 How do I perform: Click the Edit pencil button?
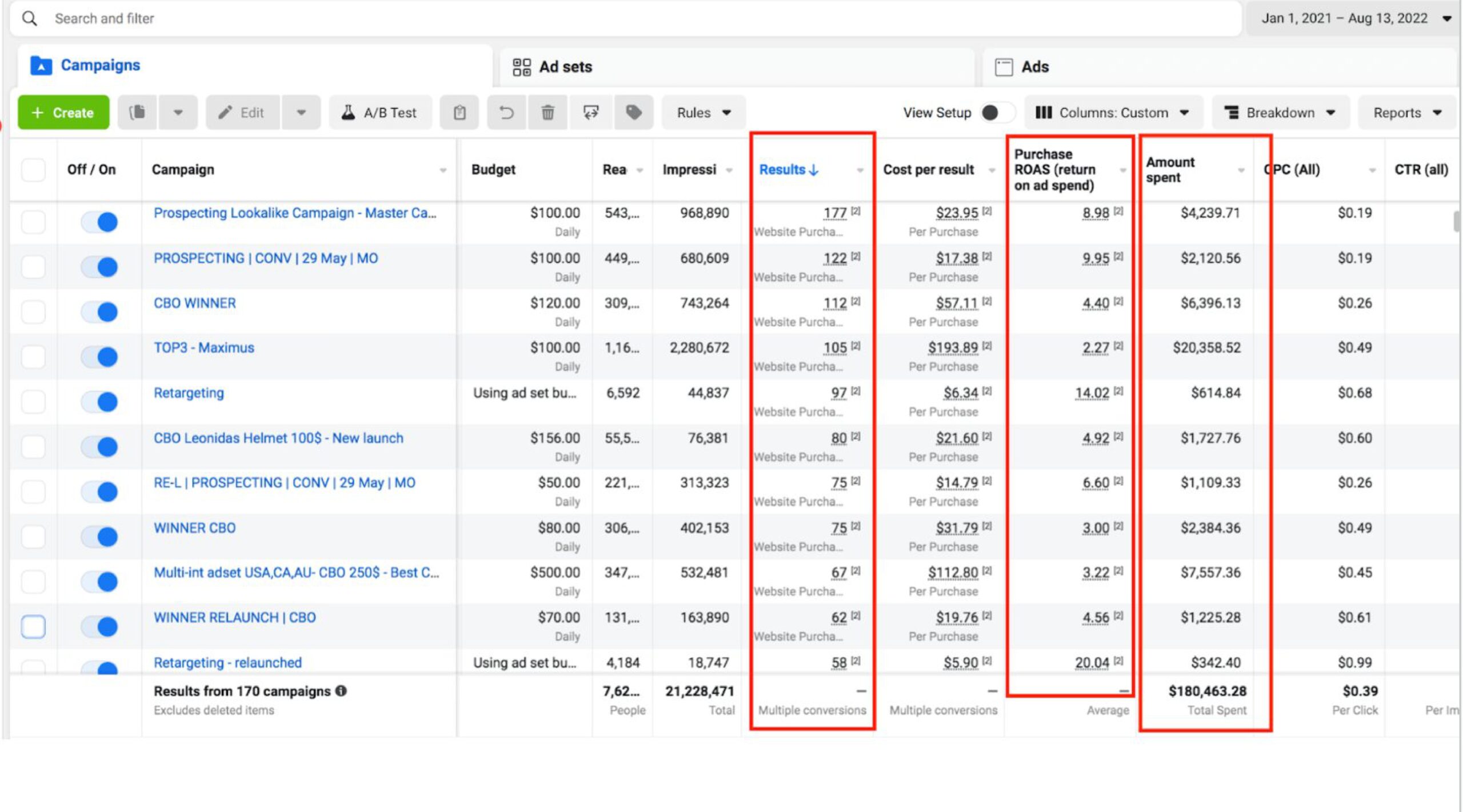point(243,113)
